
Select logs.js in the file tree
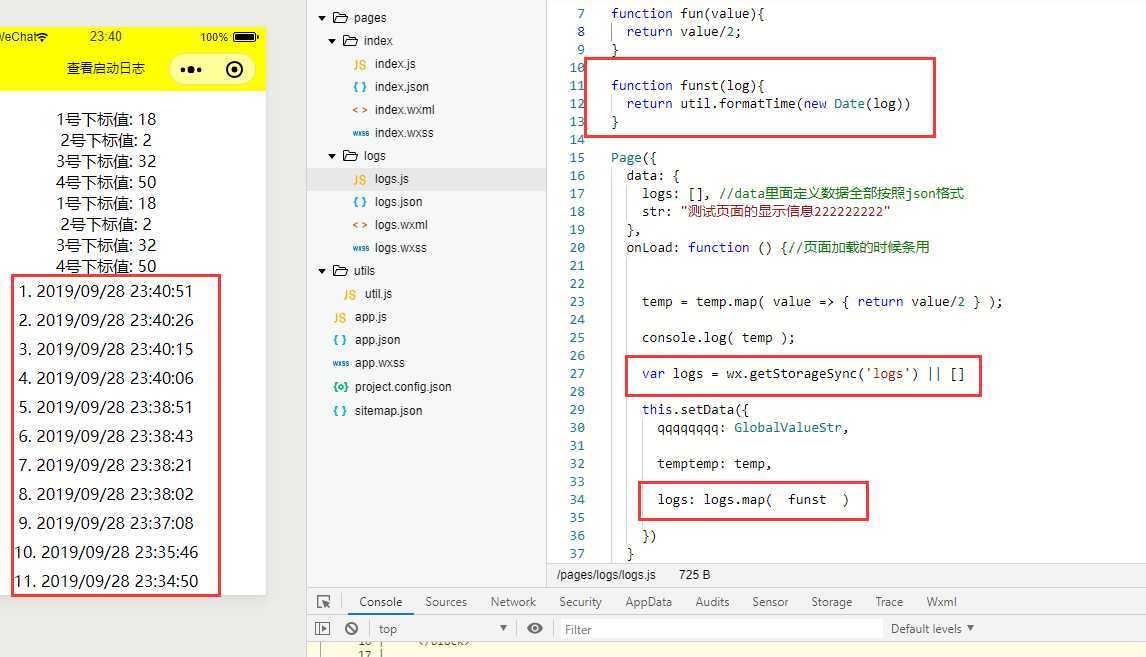coord(392,179)
